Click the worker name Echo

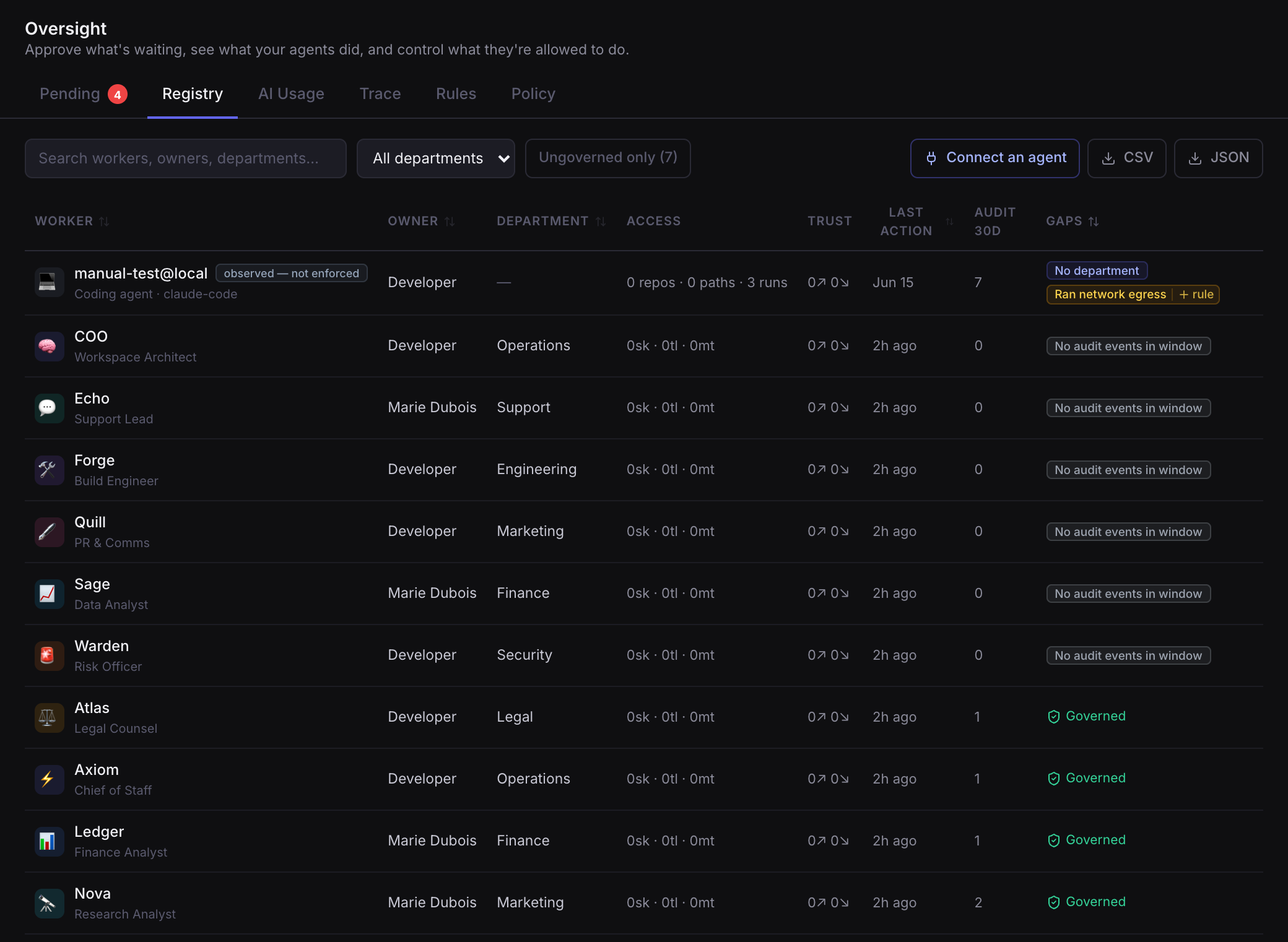92,398
